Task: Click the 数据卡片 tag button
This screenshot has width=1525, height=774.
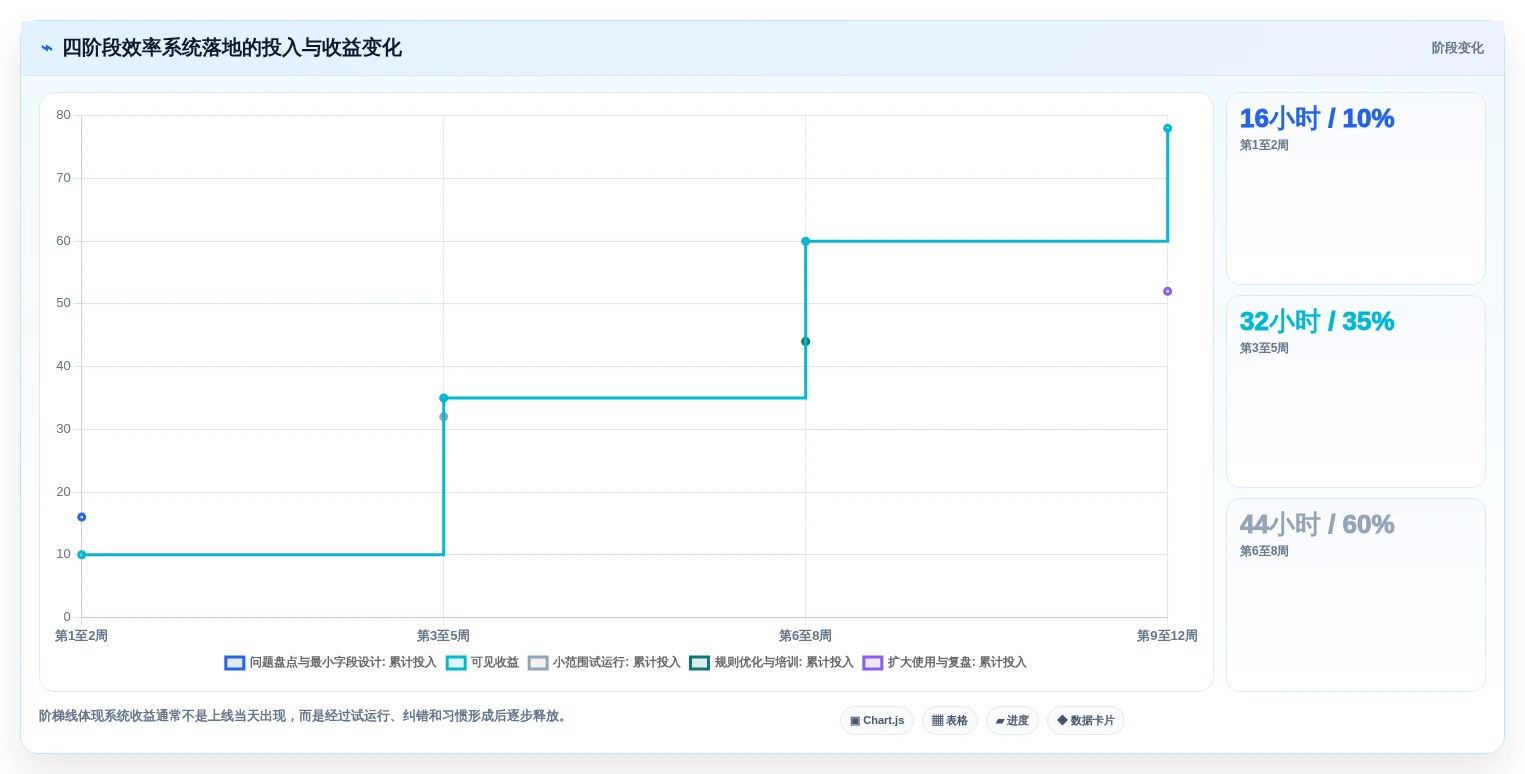Action: click(x=1086, y=720)
